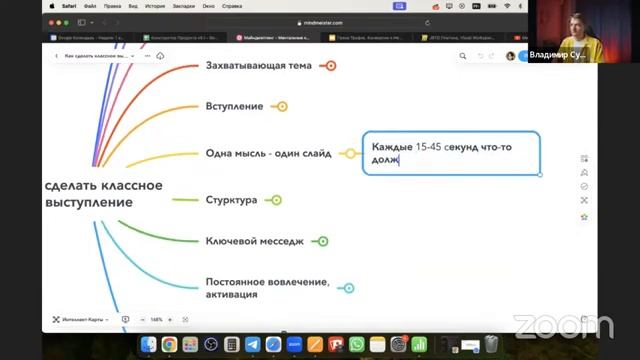Screen dimensions: 640x360
Task: Open the Справка menu
Action: point(232,6)
